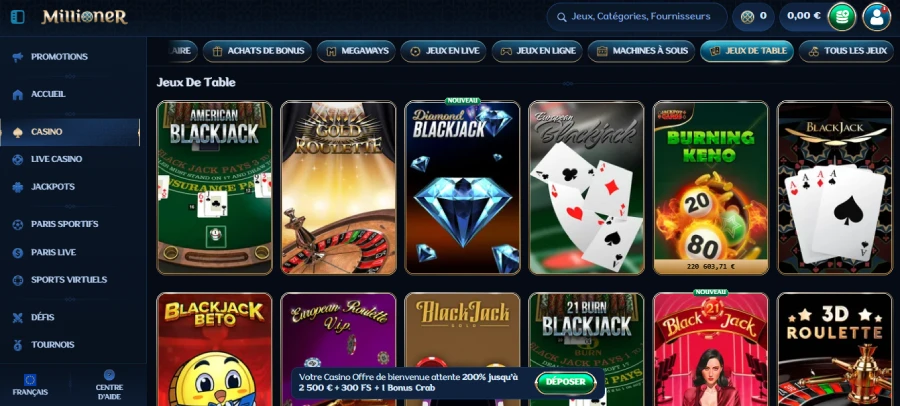Launch the Burning Keno game thumbnail
This screenshot has height=406, width=900.
(711, 188)
